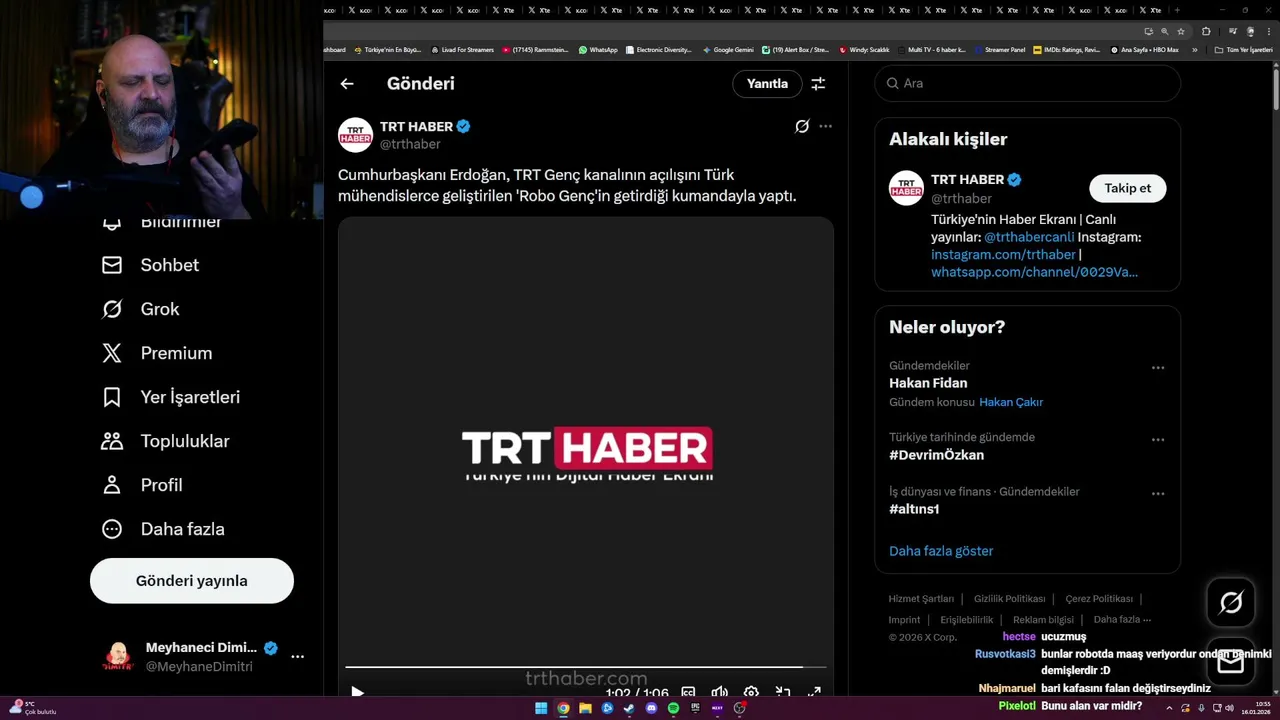Click the Yanıtla reply button
Screen dimensions: 1280x720
coord(767,84)
